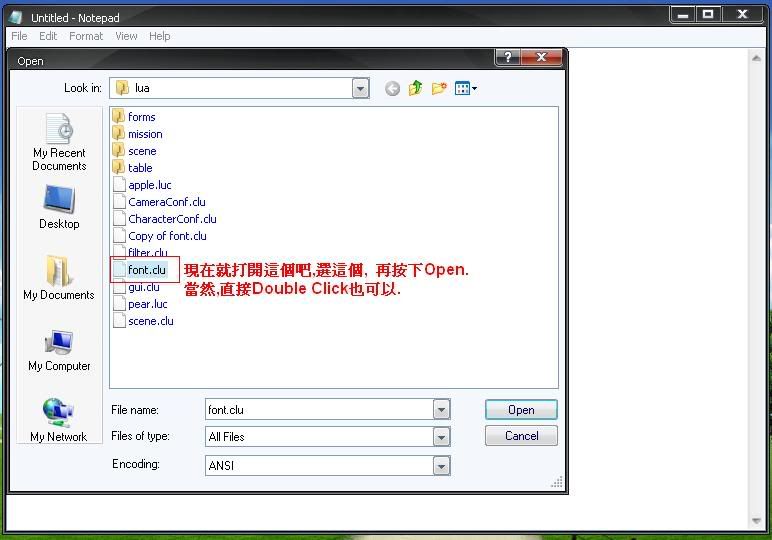Open My Network places shortcut

[59, 420]
